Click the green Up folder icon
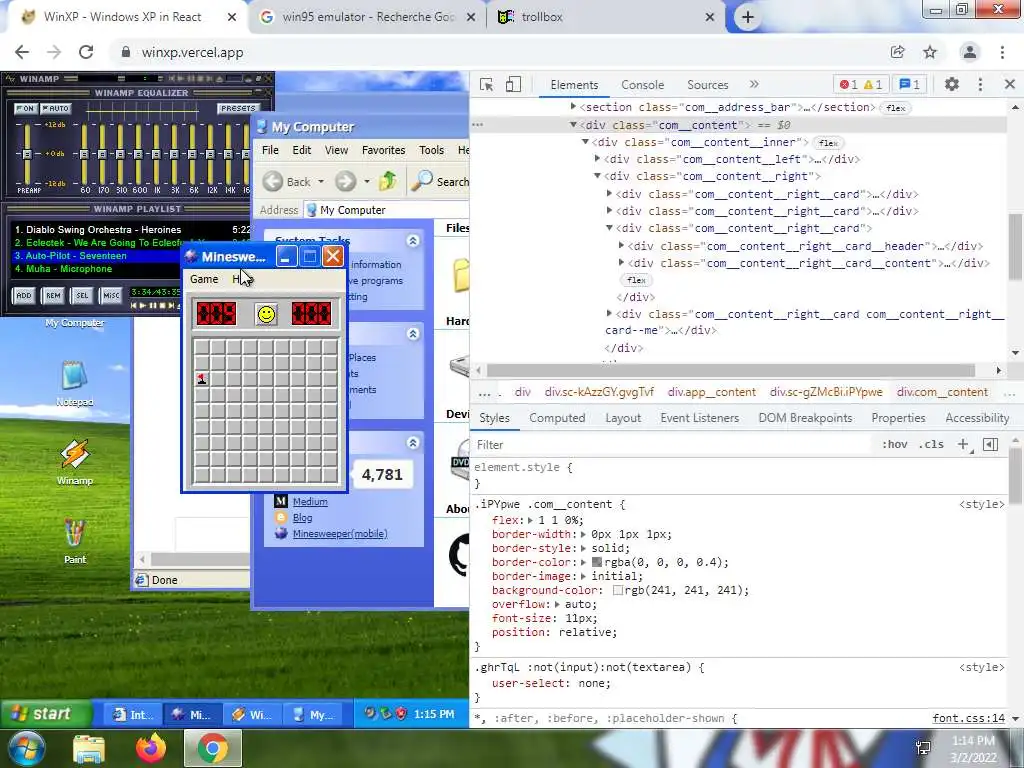The height and width of the screenshot is (768, 1024). (388, 181)
